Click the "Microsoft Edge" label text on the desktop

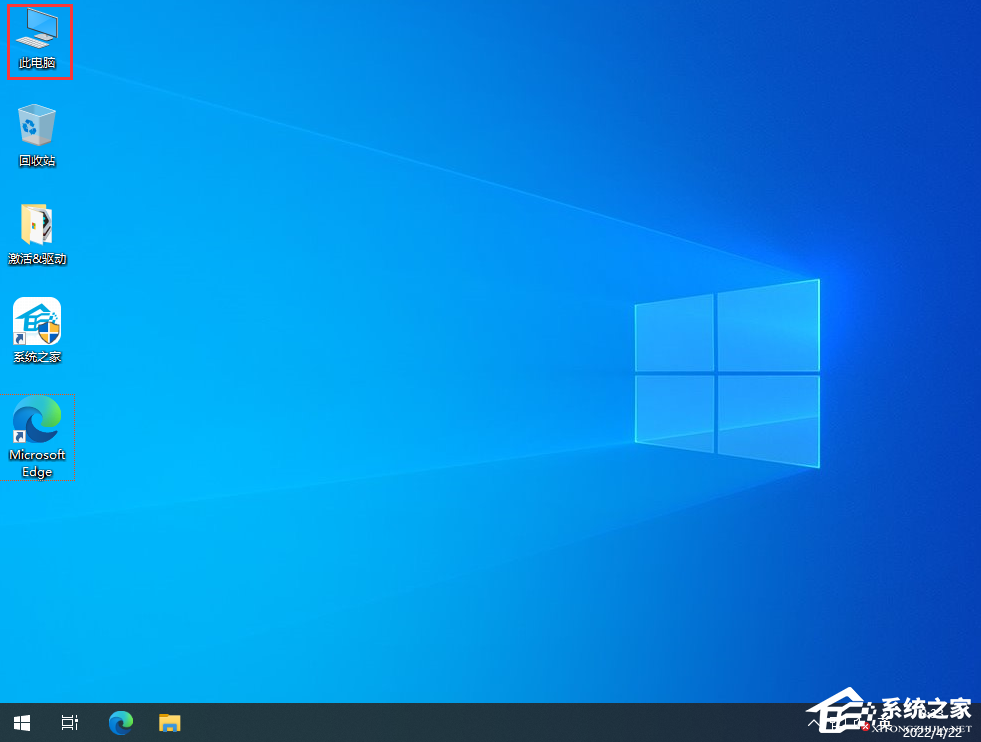[37, 463]
